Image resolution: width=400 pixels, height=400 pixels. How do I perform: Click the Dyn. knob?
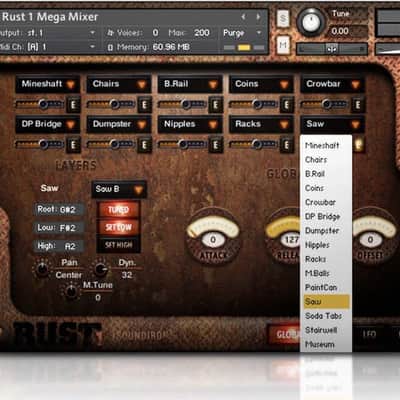pyautogui.click(x=100, y=269)
